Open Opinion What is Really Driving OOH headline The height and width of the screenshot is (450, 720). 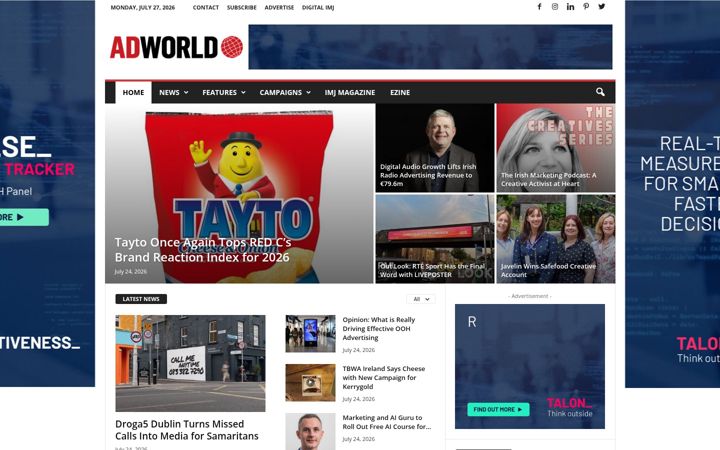point(379,328)
